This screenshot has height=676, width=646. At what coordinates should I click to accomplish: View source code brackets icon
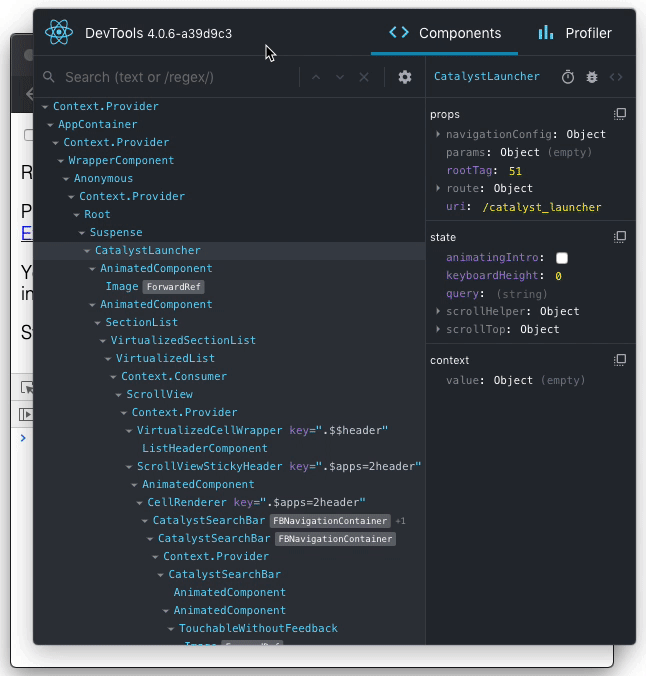click(616, 77)
